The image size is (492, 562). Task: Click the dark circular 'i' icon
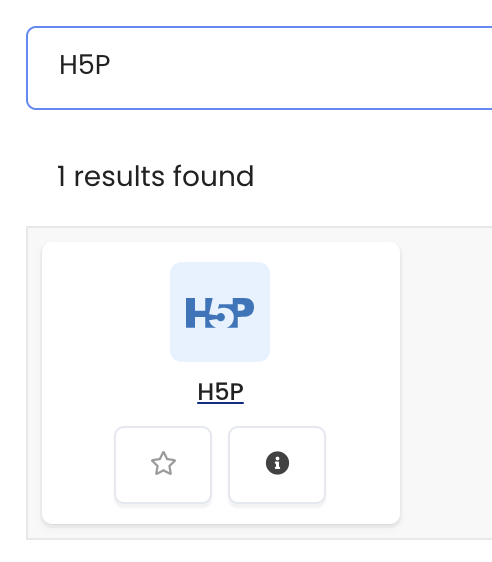(277, 463)
